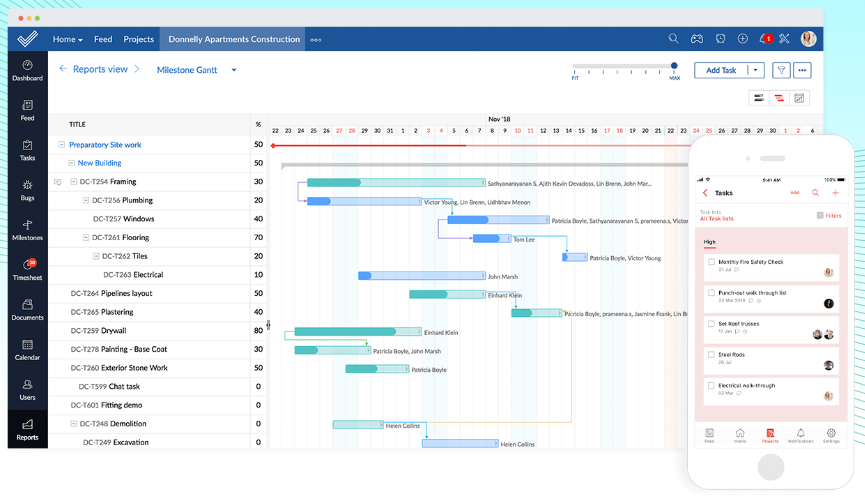Click the Framing task bar in Gantt chart
This screenshot has height=500, width=865.
395,183
